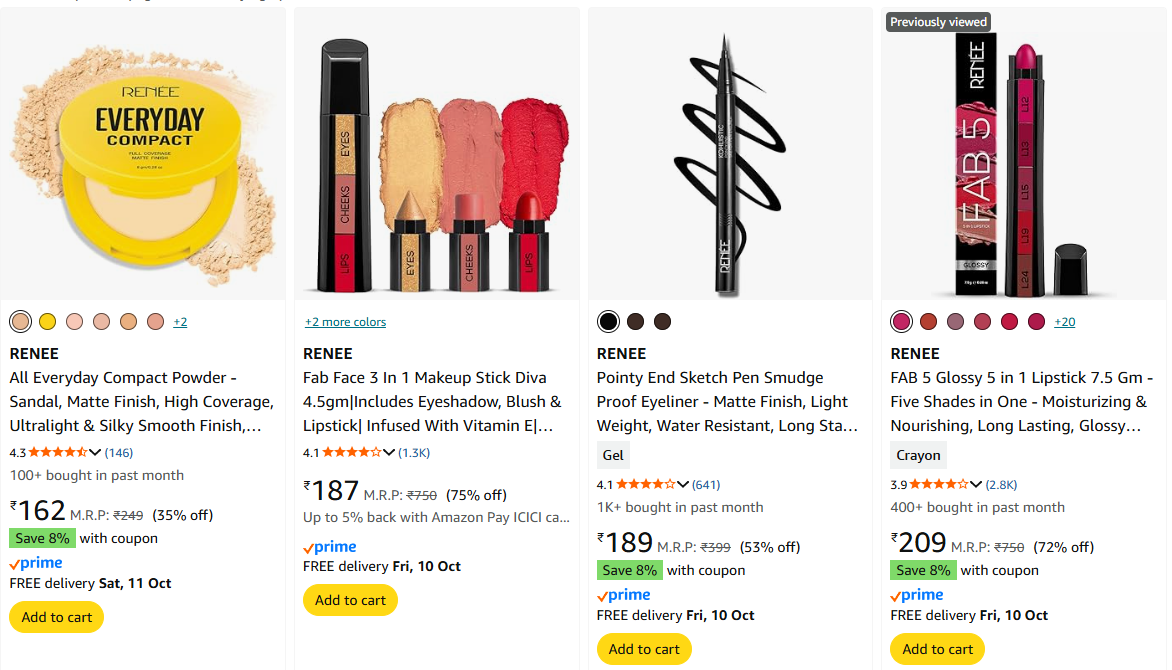Viewport: 1172px width, 670px height.
Task: View 2.8K ratings for FAB 5 Lipstick
Action: tap(1001, 485)
